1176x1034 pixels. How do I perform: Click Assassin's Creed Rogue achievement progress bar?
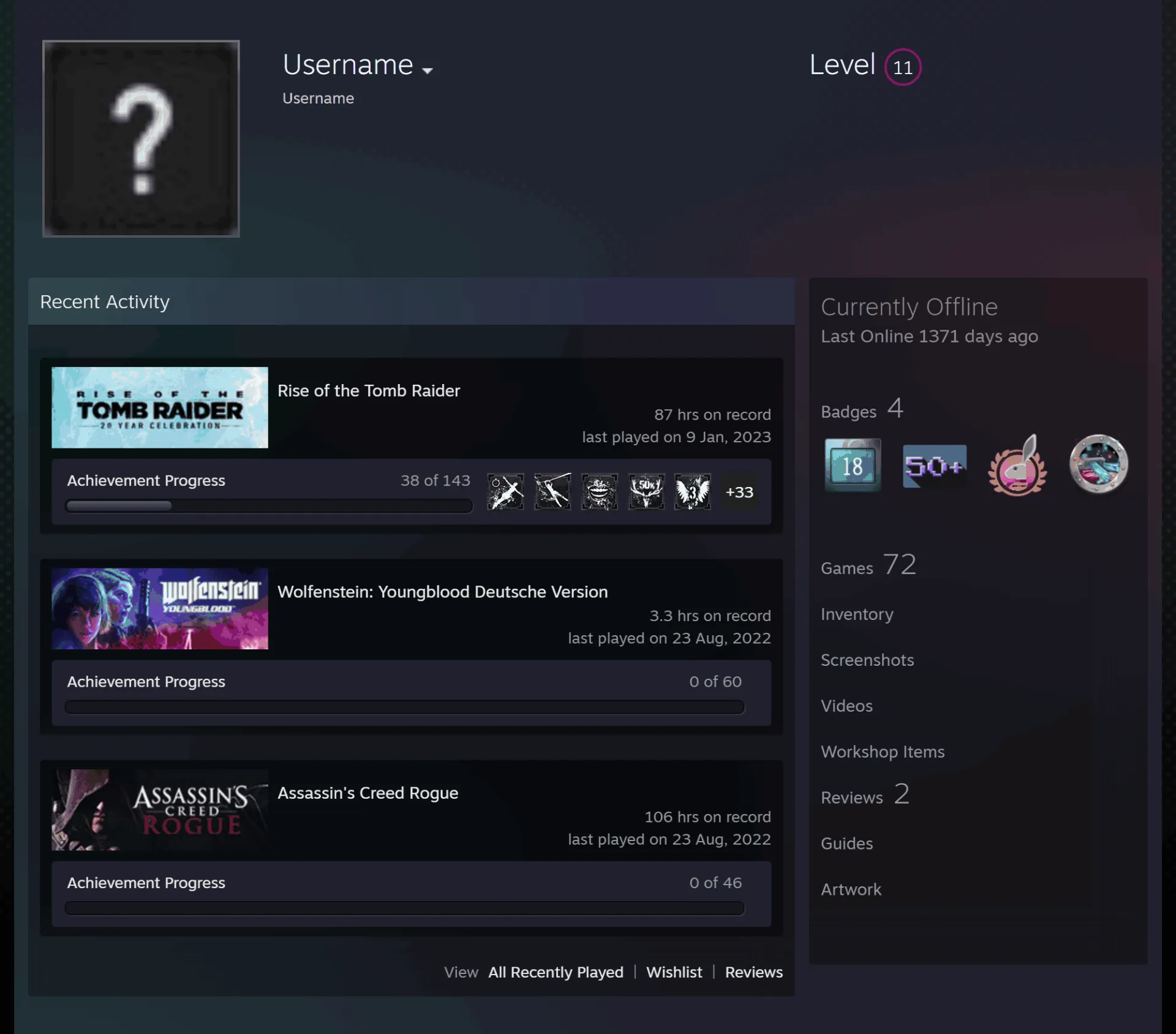click(405, 908)
